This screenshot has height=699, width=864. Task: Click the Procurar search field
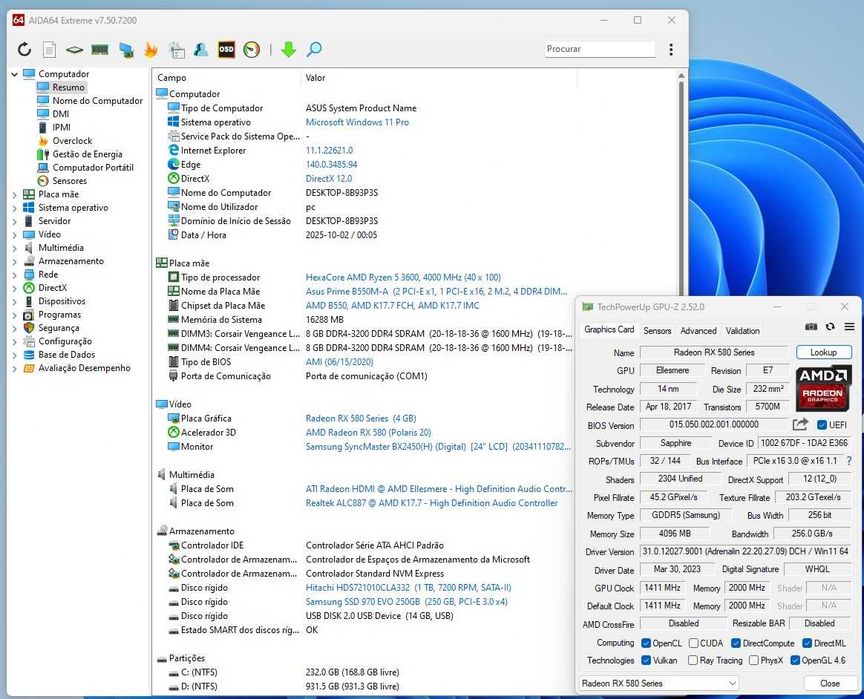point(600,49)
